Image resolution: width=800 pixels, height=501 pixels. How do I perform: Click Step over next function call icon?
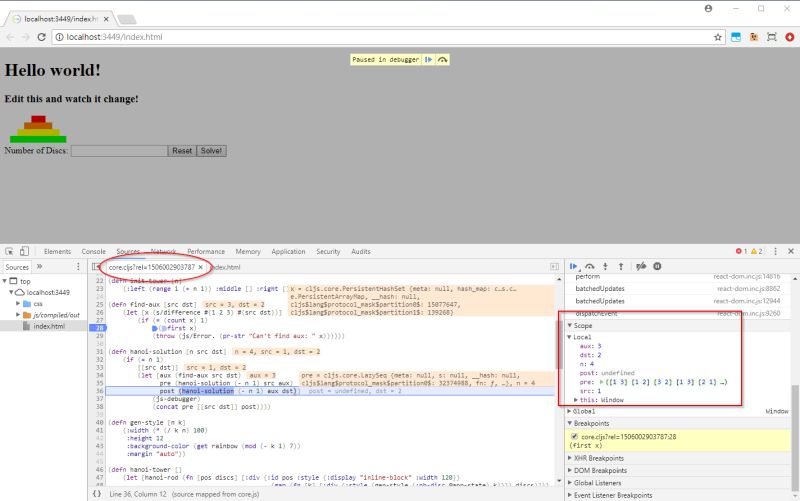pos(590,266)
